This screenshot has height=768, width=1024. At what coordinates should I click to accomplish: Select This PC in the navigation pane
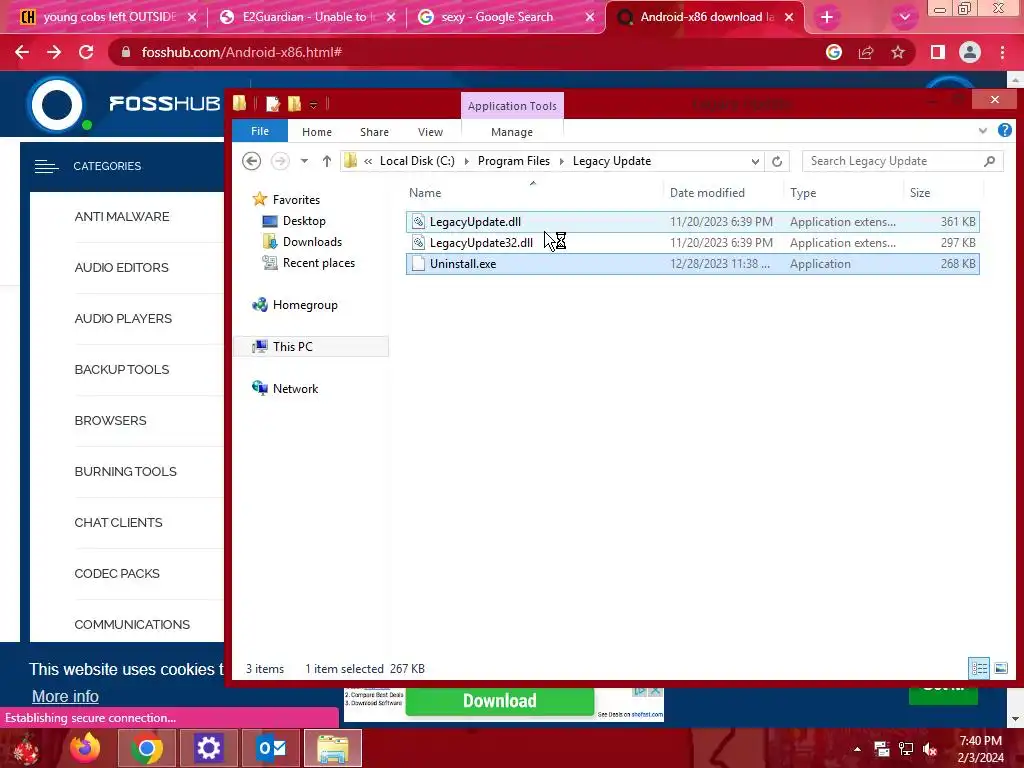311,347
